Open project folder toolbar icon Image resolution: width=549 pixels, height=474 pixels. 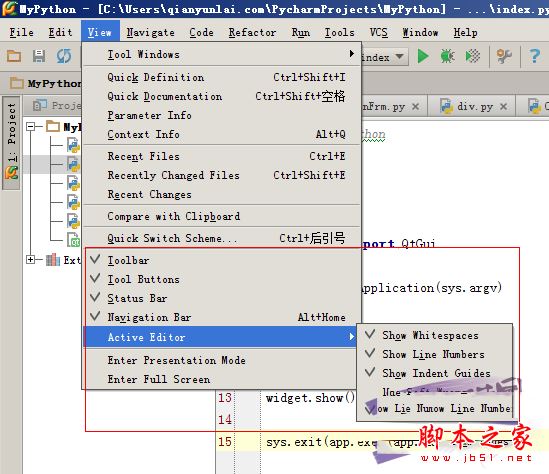pos(14,56)
